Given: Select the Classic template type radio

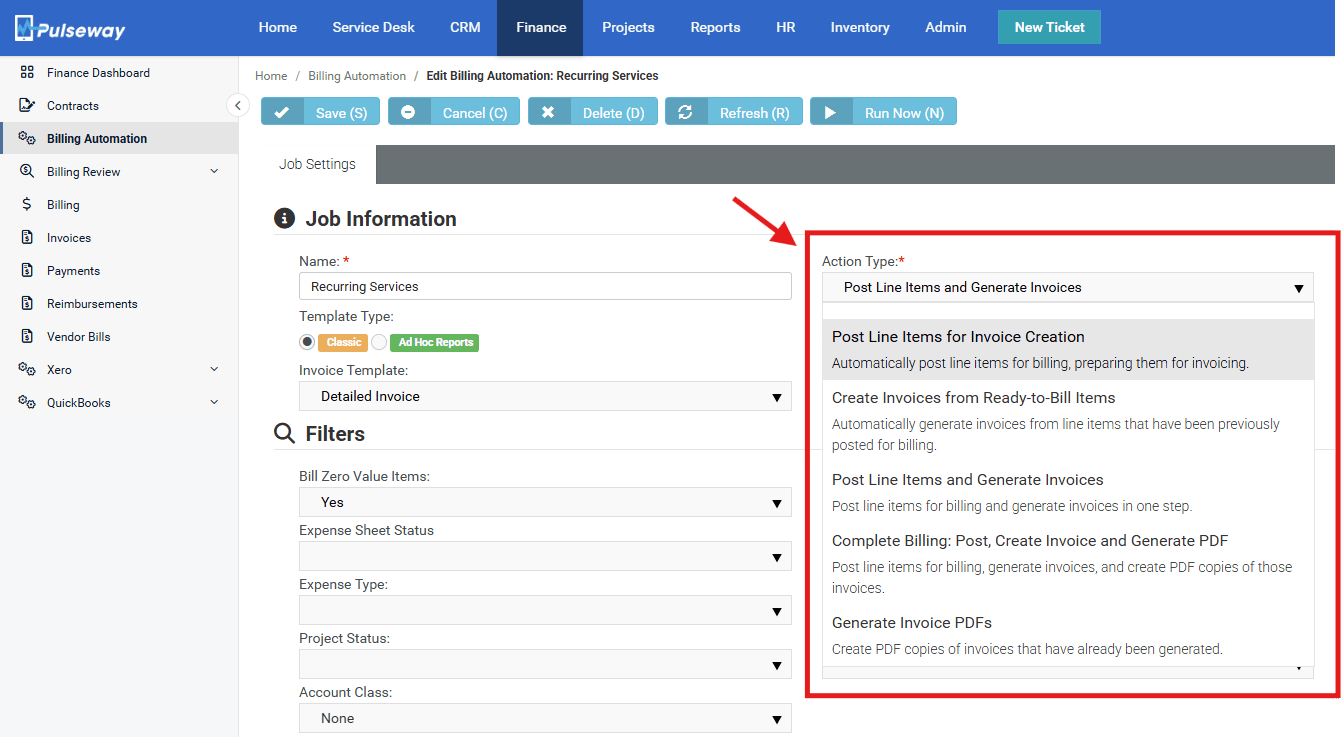Looking at the screenshot, I should pos(308,342).
